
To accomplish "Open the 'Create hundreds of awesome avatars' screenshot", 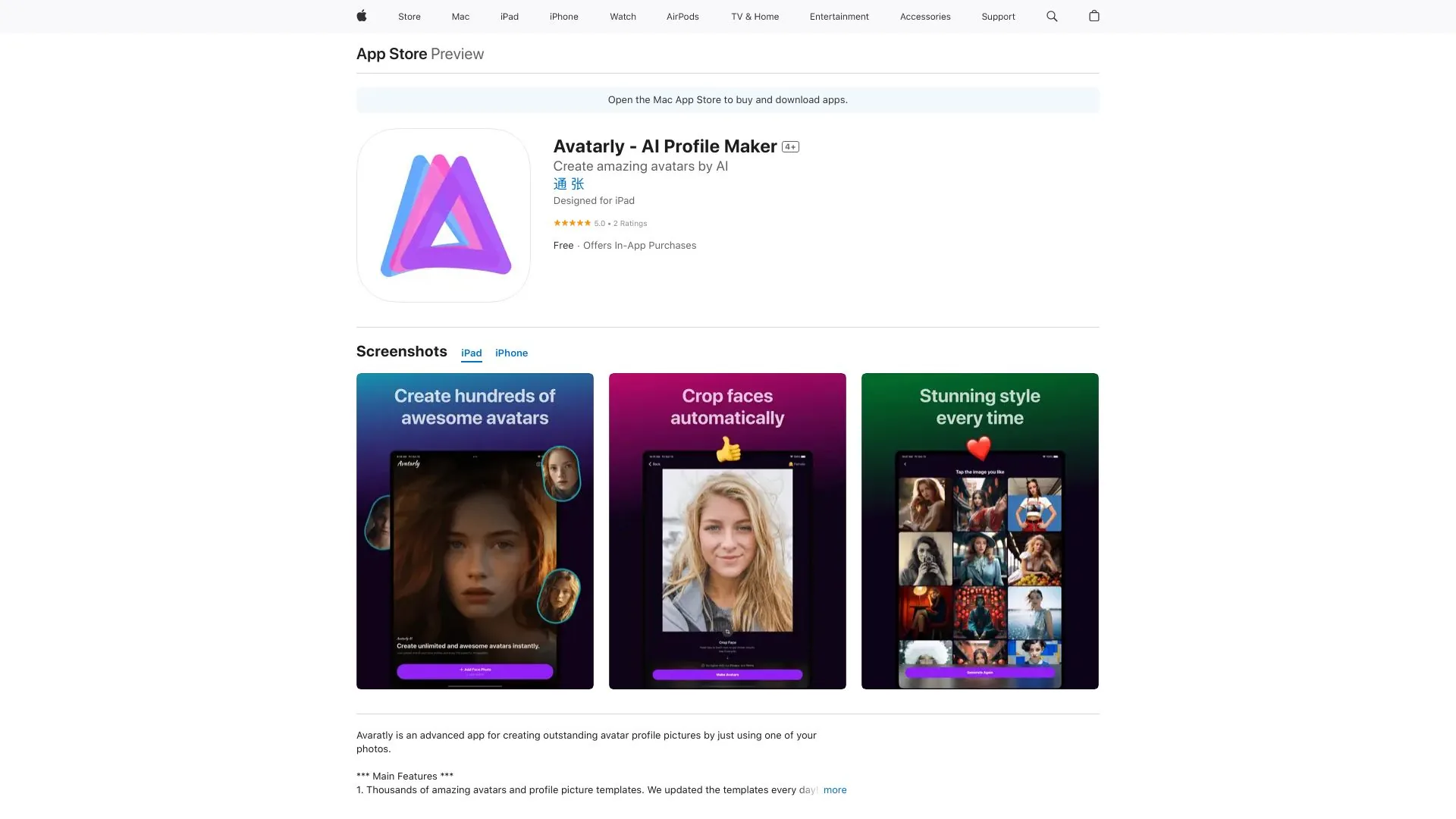I will tap(475, 531).
